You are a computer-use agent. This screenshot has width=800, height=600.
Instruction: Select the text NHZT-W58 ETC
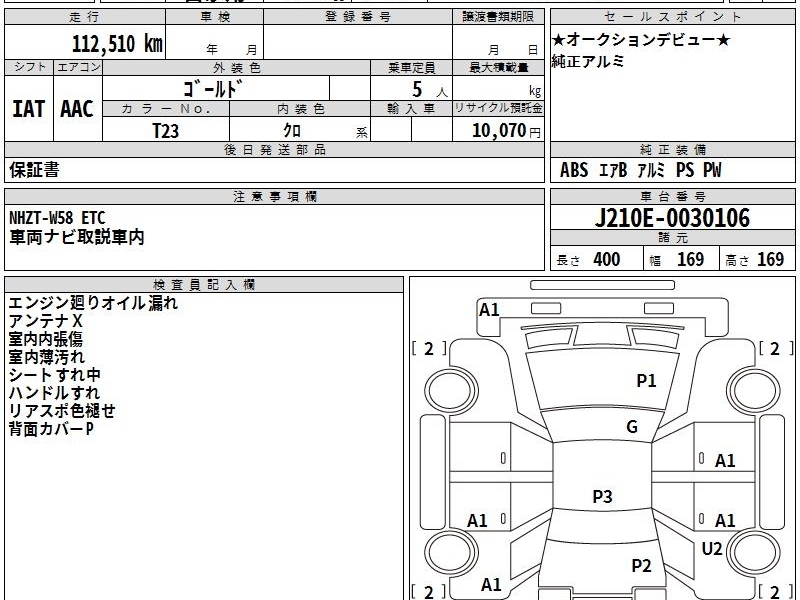pos(57,218)
